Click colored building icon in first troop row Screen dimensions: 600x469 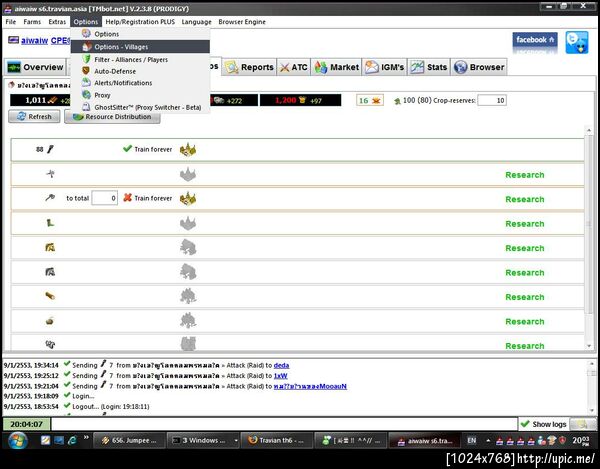188,150
